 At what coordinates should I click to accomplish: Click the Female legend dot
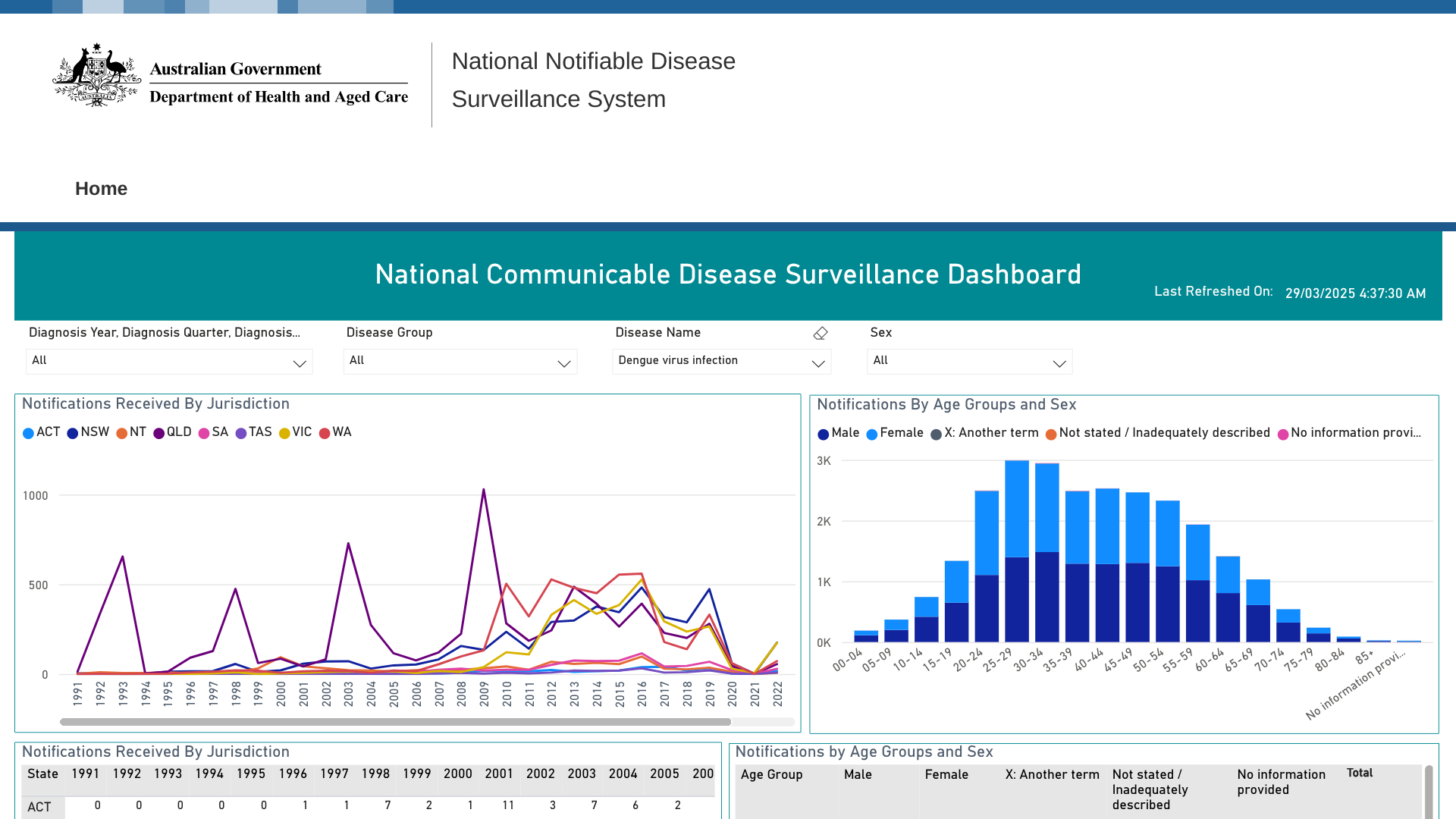[872, 435]
